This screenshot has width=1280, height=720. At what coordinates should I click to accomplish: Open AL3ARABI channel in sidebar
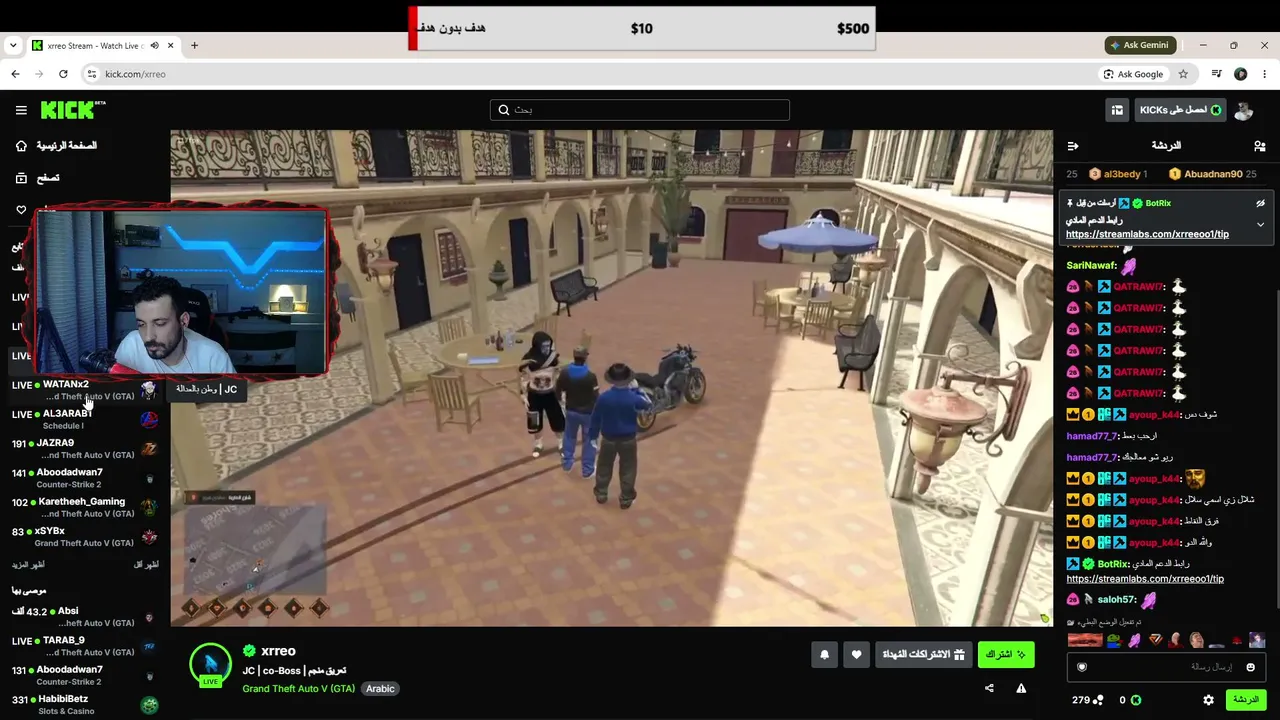click(x=85, y=419)
